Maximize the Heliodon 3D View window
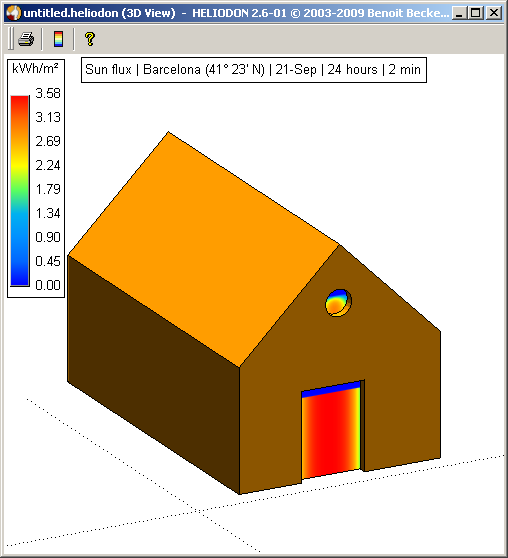 (x=476, y=13)
